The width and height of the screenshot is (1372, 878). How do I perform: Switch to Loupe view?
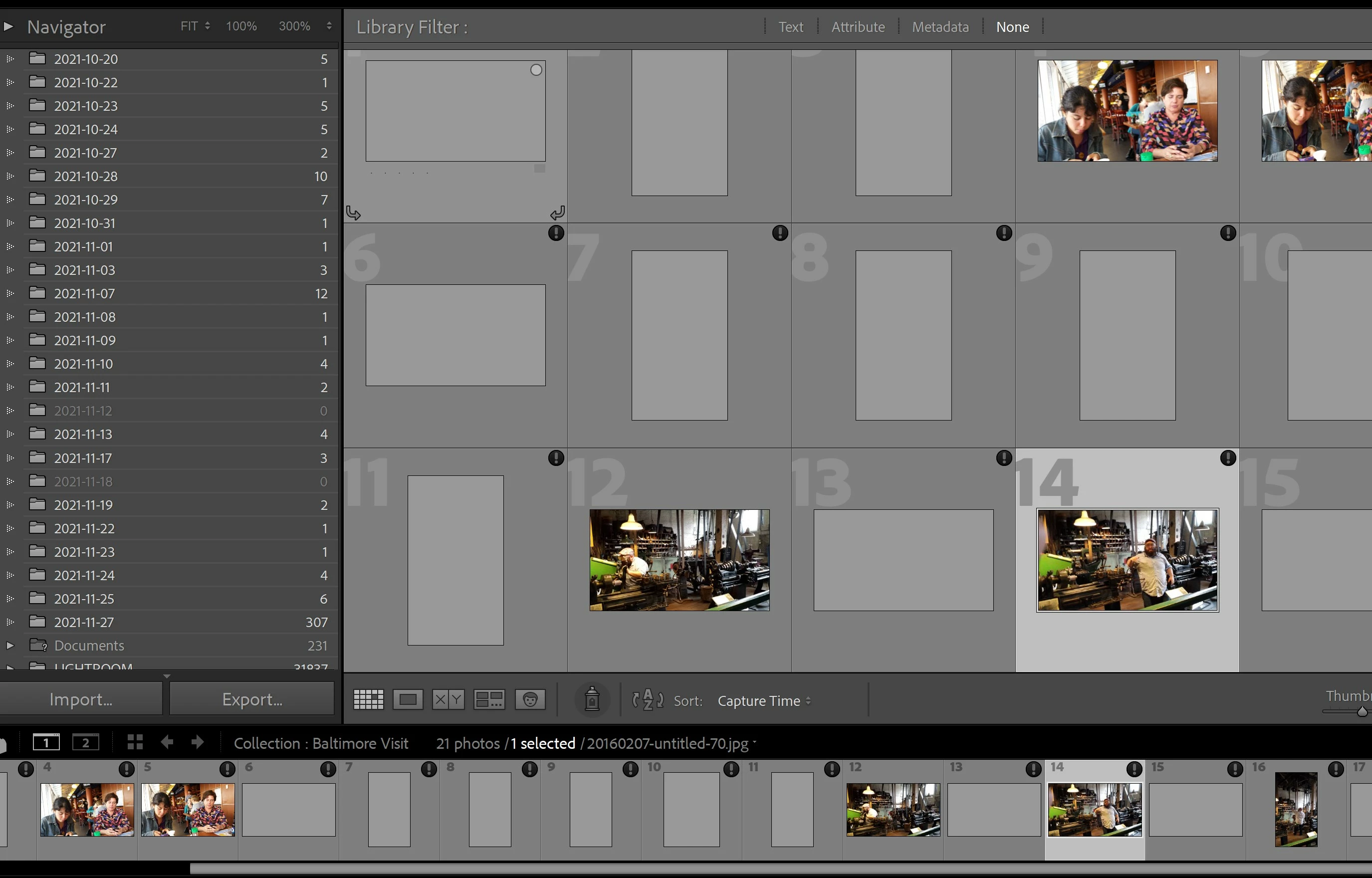408,699
